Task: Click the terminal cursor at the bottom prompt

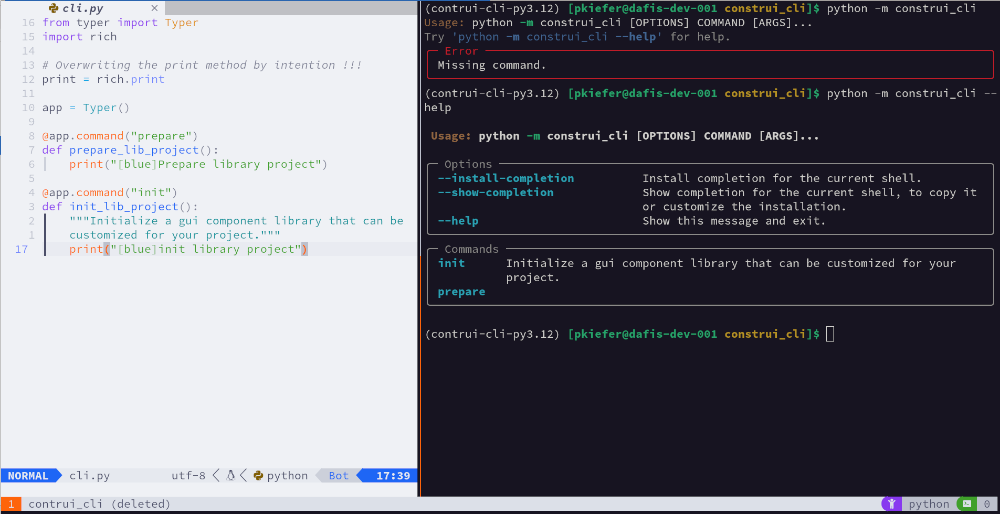Action: point(830,334)
